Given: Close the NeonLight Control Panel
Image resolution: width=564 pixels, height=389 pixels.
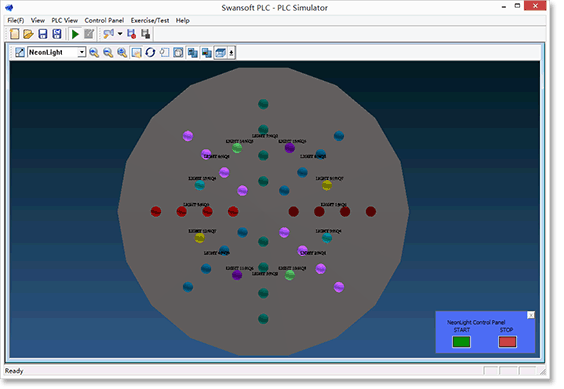Looking at the screenshot, I should click(531, 315).
